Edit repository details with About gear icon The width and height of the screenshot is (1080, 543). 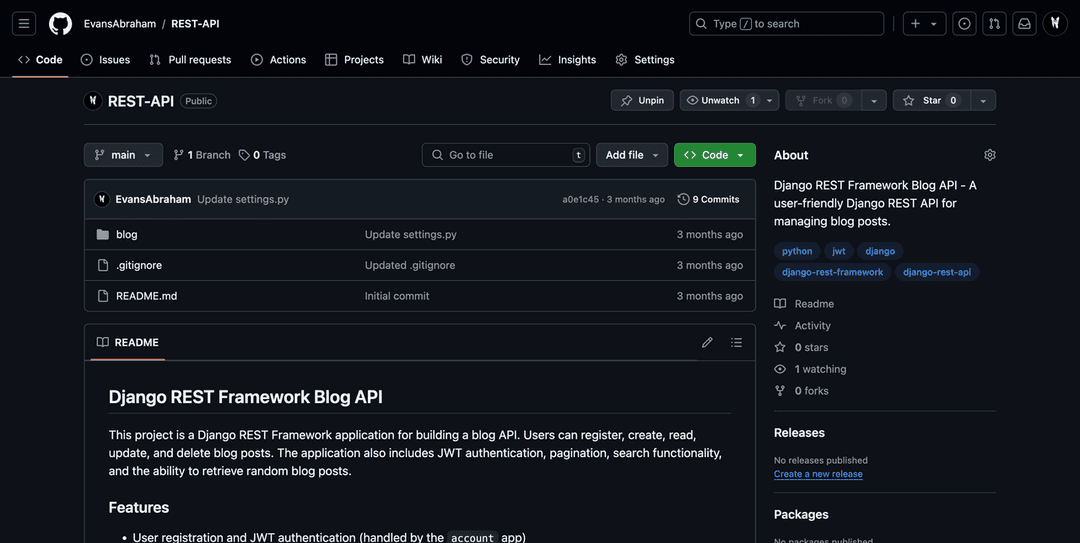coord(990,155)
